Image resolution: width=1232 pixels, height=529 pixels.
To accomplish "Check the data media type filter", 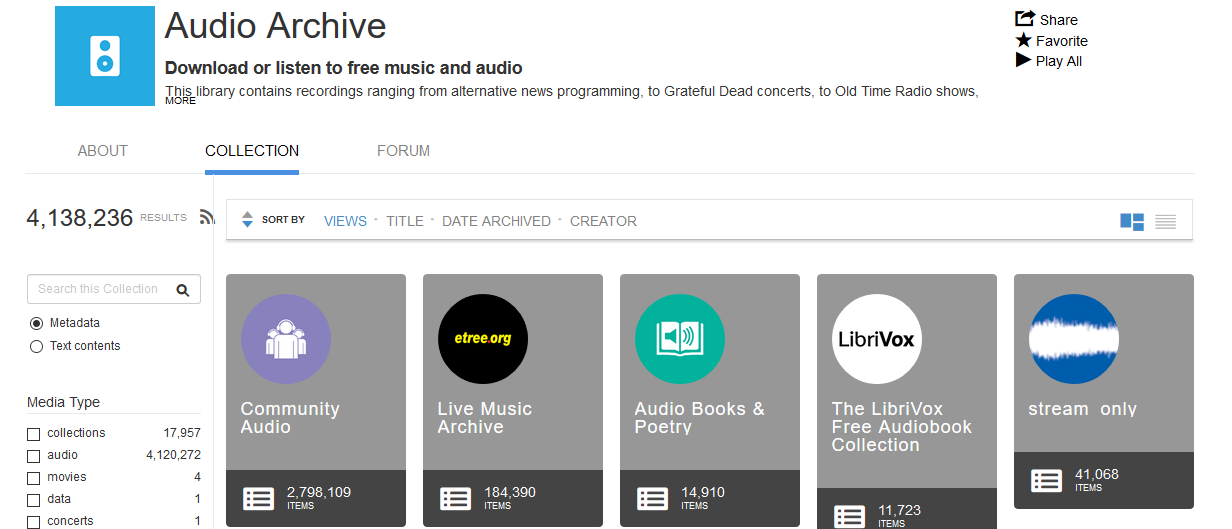I will (x=34, y=500).
